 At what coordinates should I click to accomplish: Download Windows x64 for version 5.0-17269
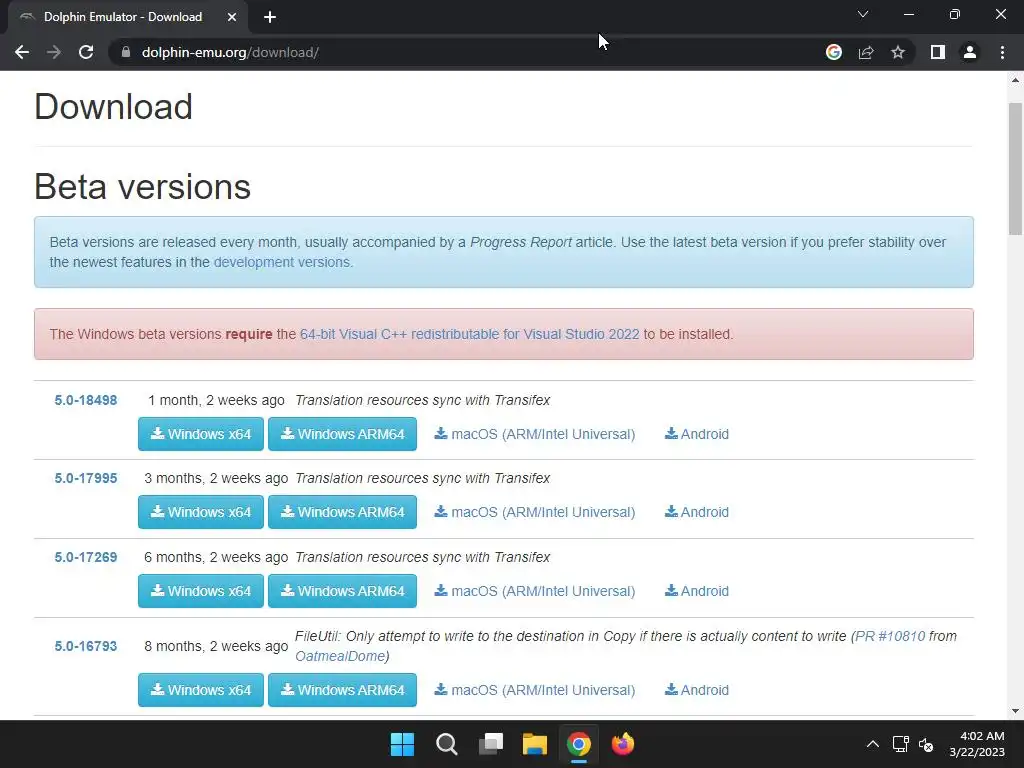pyautogui.click(x=200, y=591)
